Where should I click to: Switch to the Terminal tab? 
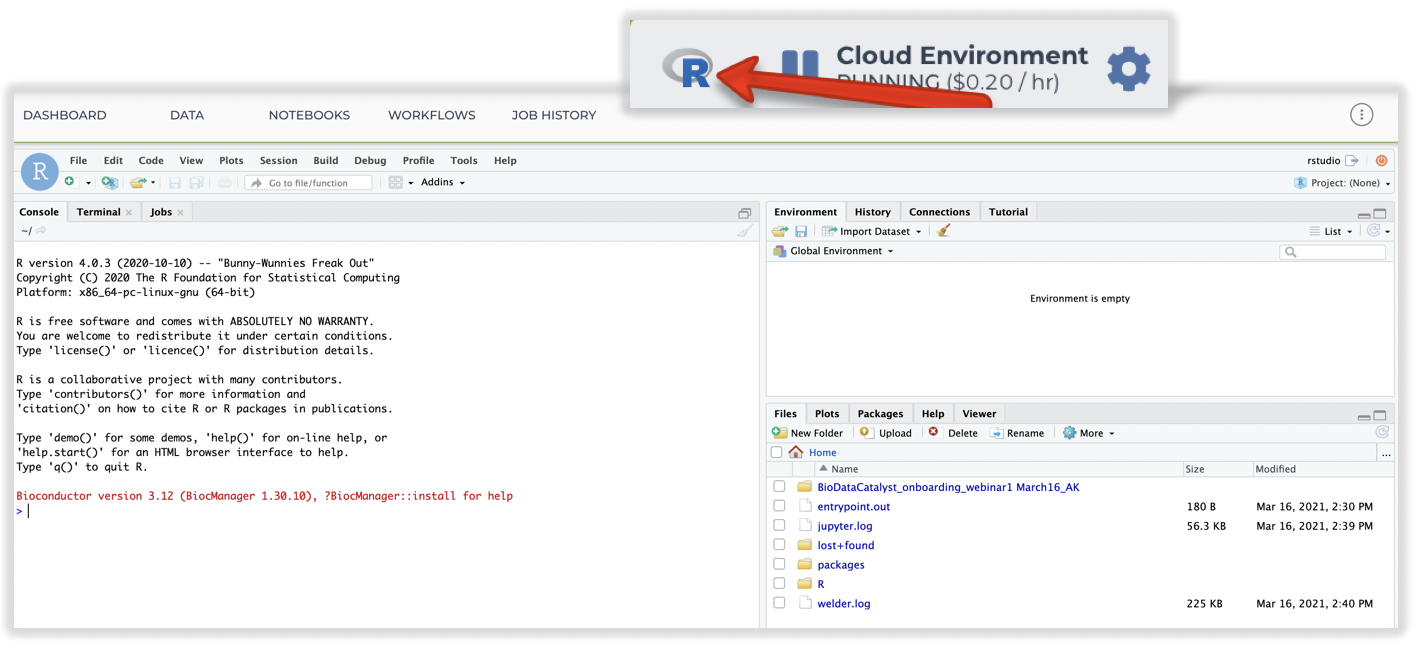pos(98,212)
